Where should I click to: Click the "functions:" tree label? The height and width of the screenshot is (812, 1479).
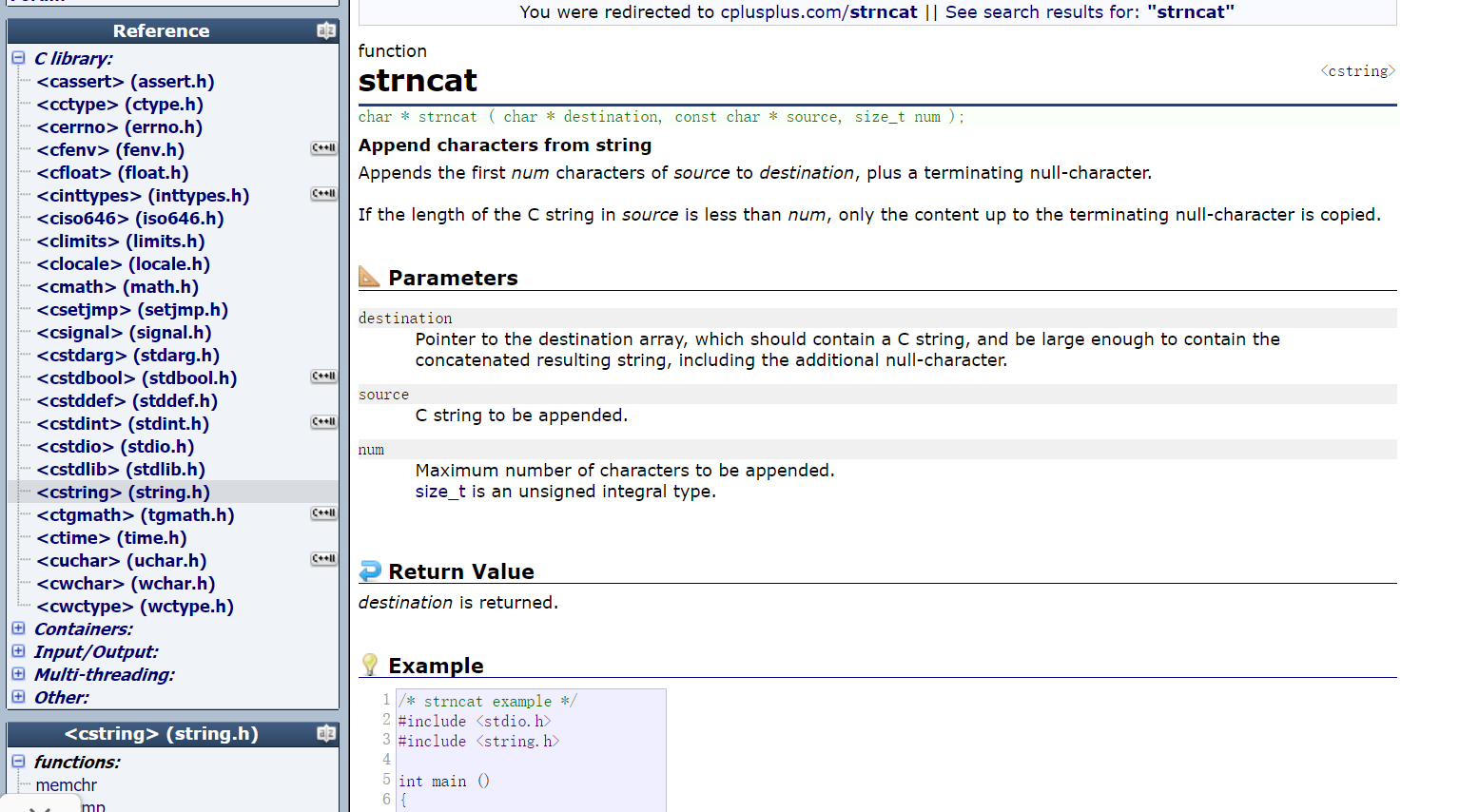[77, 763]
